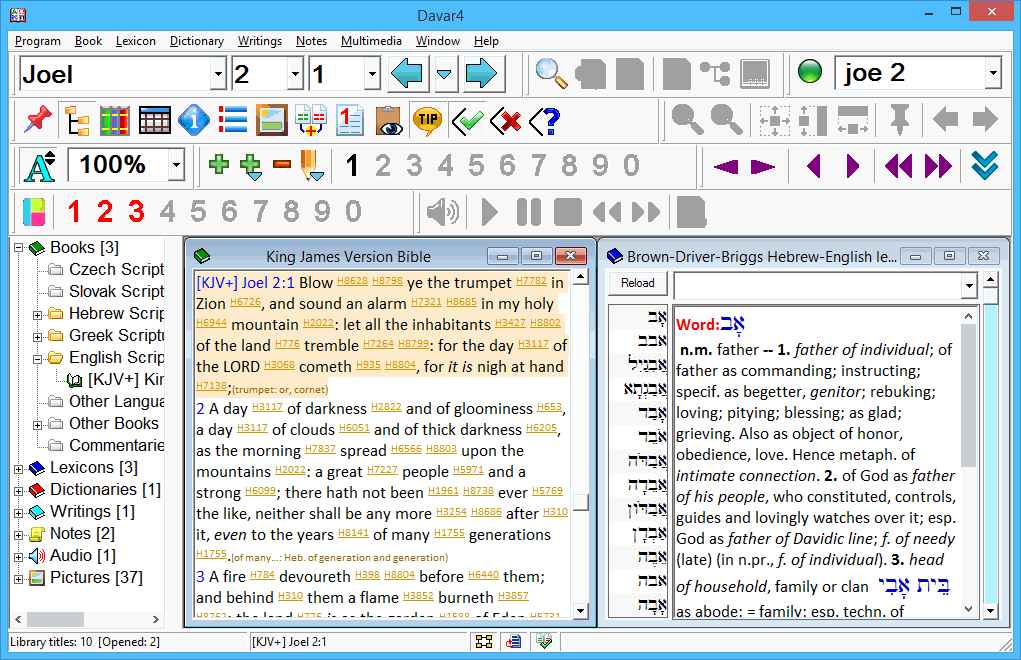
Task: Toggle the TIP speech bubble icon
Action: click(428, 120)
